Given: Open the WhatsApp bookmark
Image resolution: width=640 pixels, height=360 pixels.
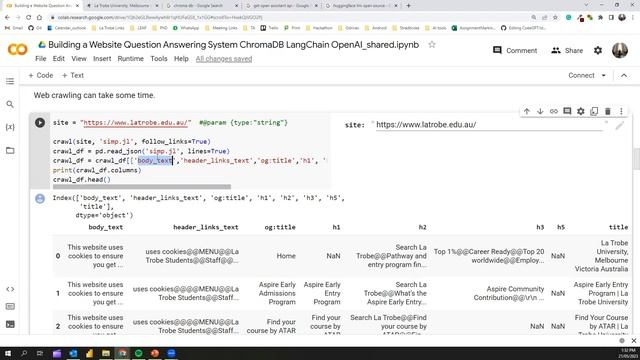Looking at the screenshot, I should point(186,28).
